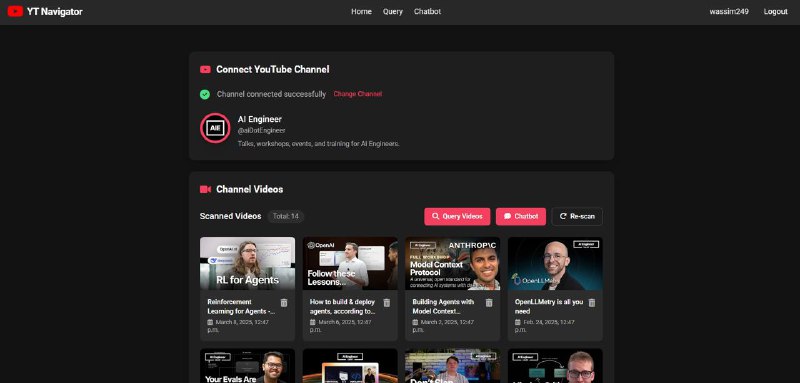Open the Model Context Protocol thumbnail
This screenshot has height=383, width=800.
coord(453,263)
